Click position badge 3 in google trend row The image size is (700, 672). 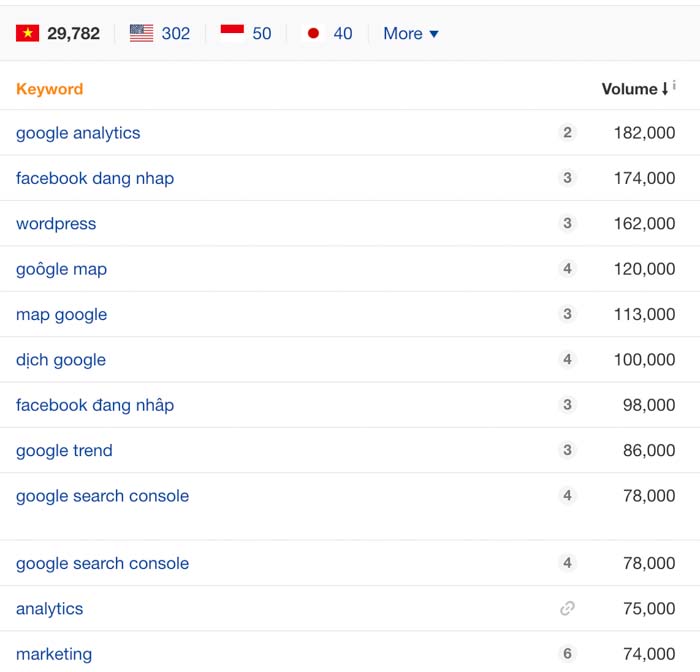(x=567, y=450)
